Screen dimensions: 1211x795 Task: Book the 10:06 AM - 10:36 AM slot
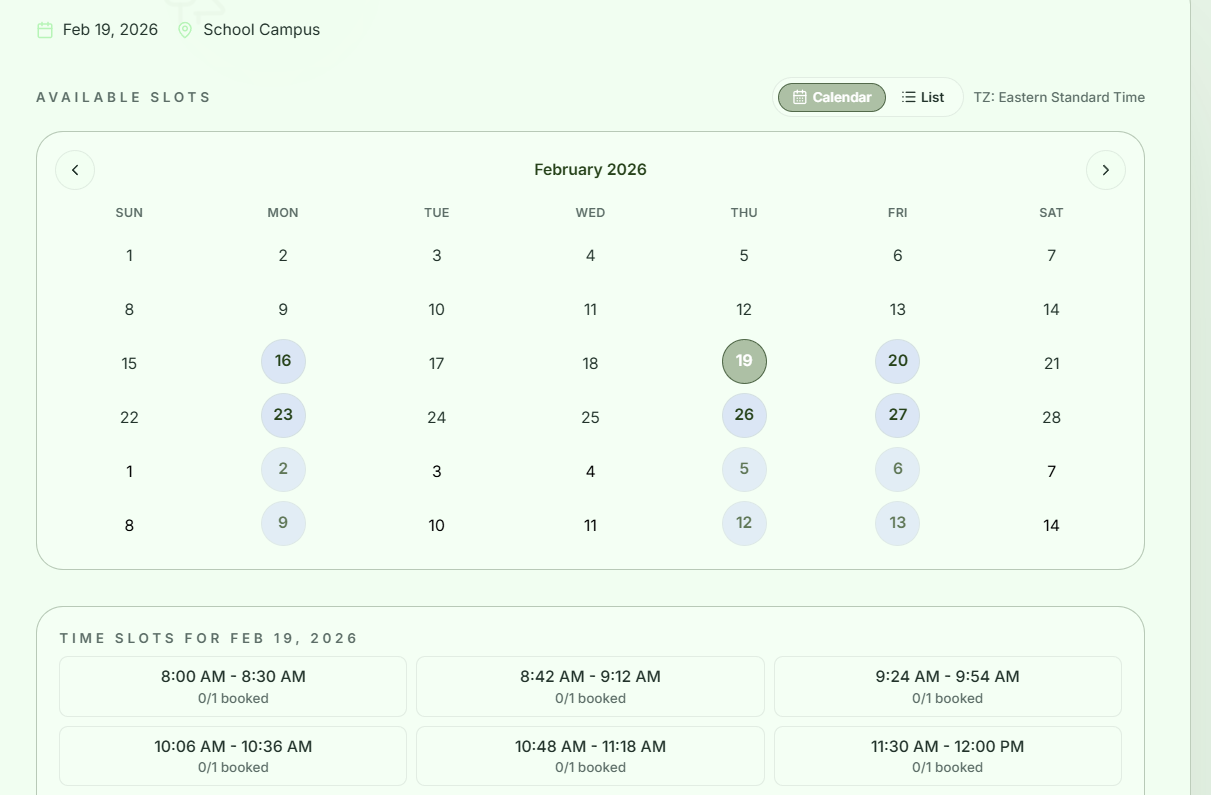coord(233,756)
